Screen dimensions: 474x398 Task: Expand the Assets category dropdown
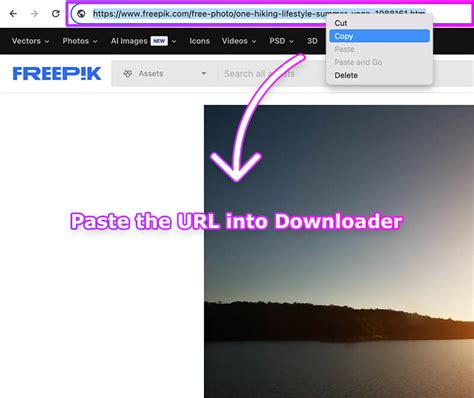point(165,74)
